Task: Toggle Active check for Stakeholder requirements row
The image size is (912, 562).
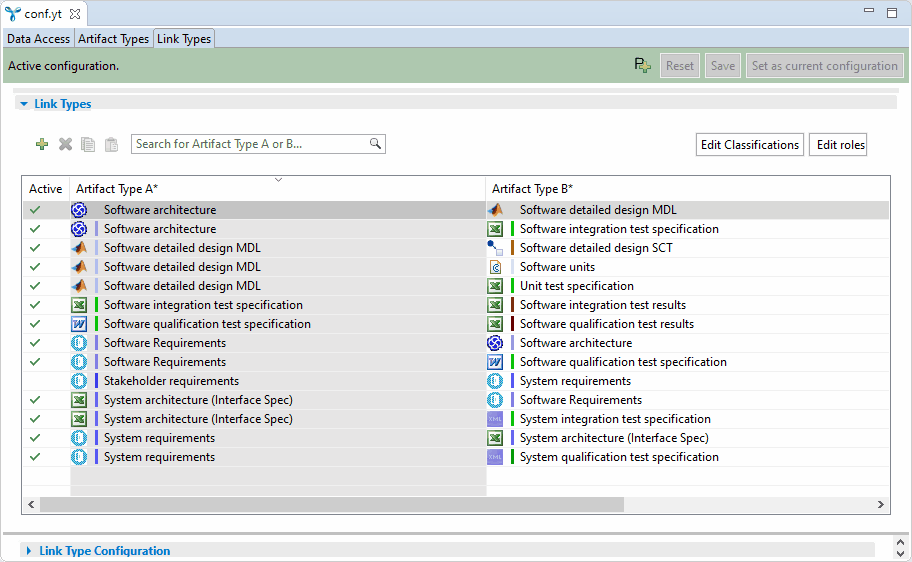Action: [x=36, y=381]
